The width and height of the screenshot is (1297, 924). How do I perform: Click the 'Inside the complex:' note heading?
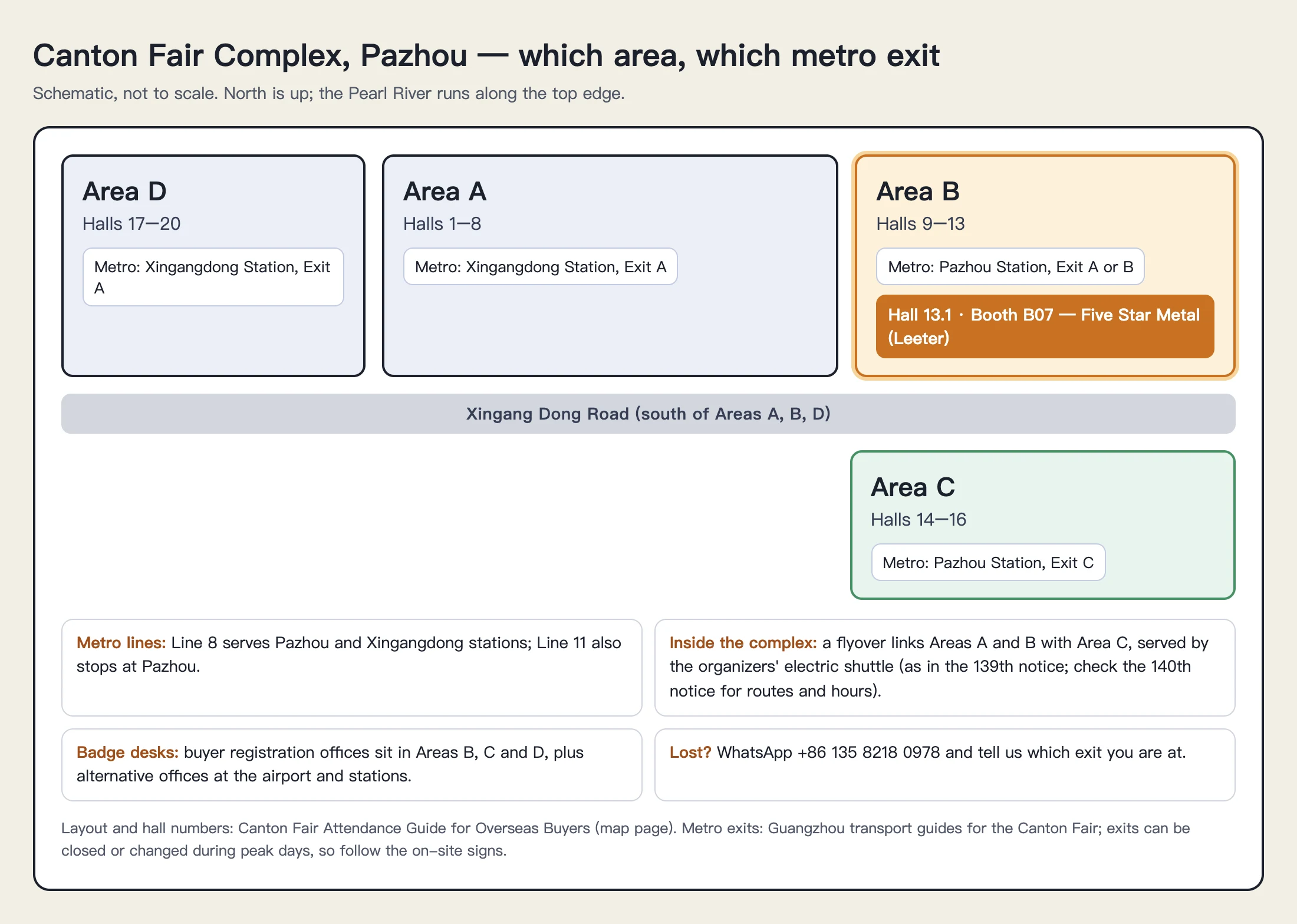(743, 643)
